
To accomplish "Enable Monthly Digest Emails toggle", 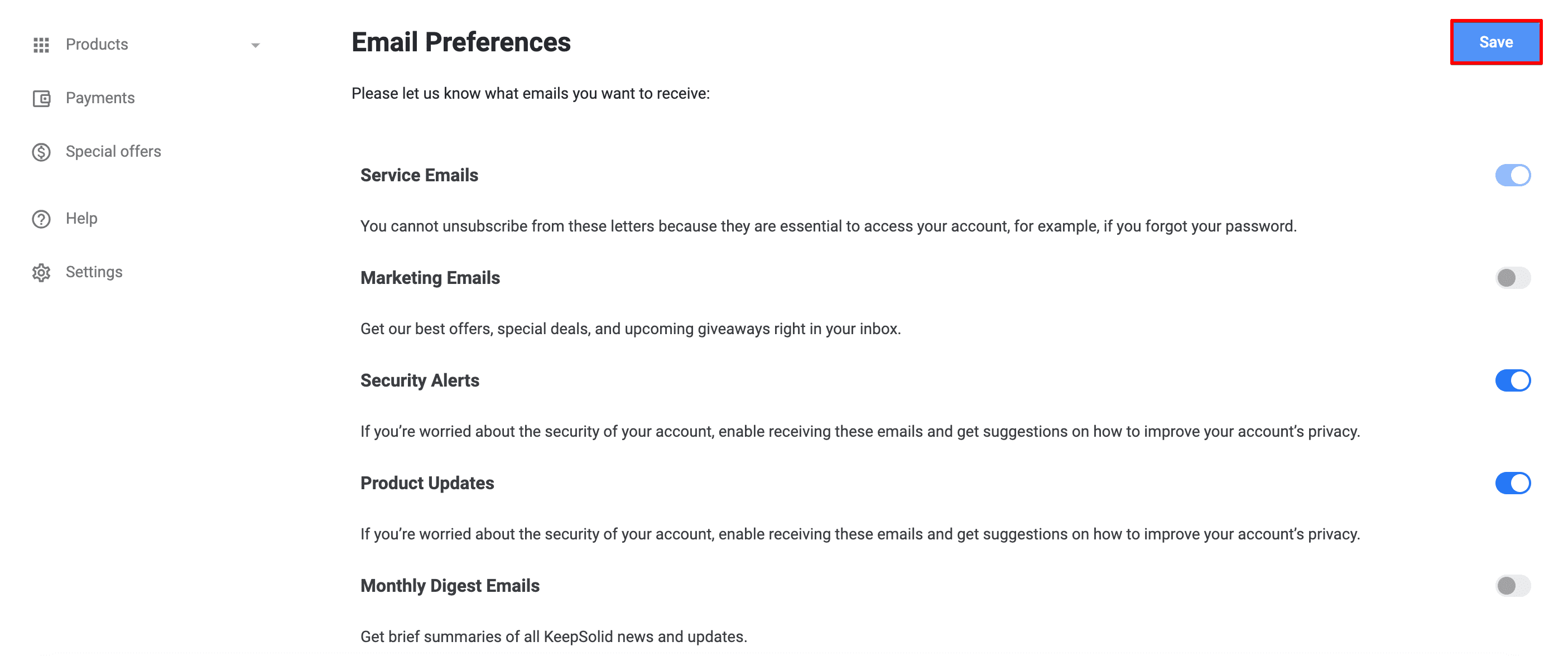I will point(1512,586).
